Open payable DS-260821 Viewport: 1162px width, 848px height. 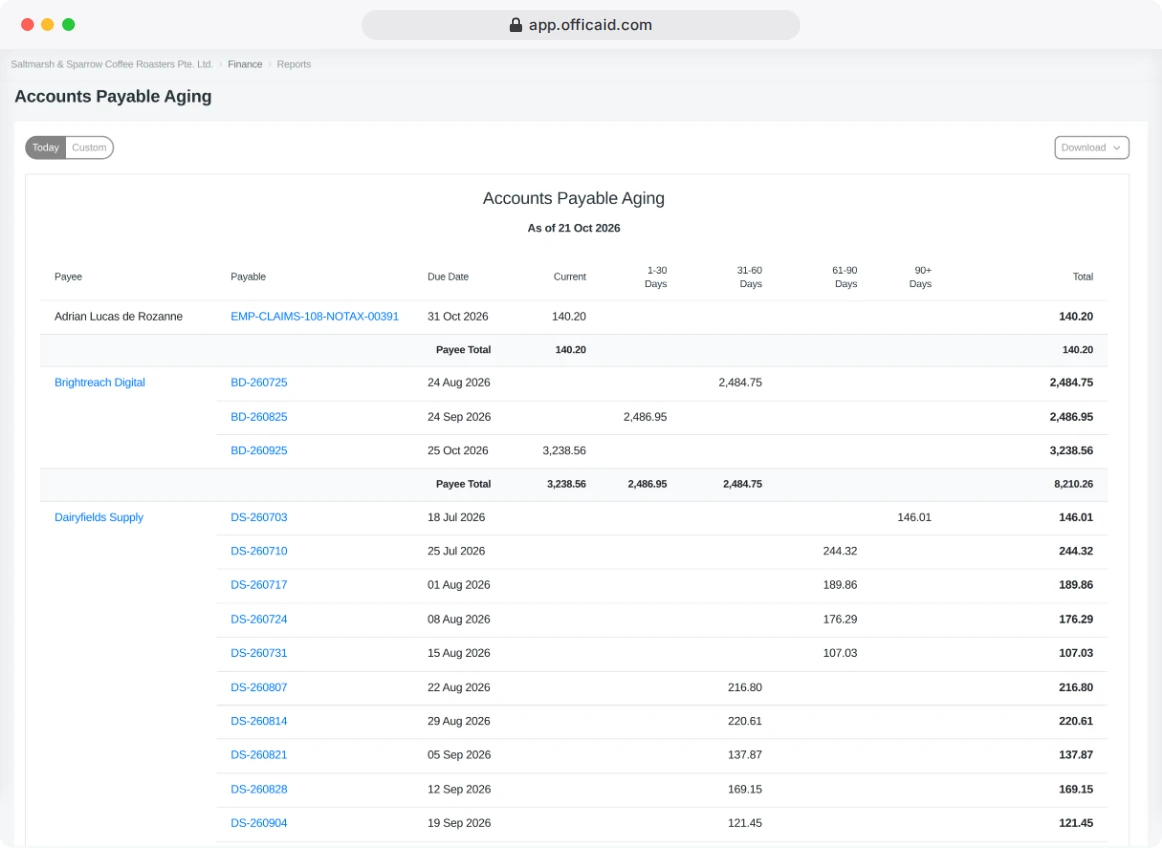(x=259, y=755)
